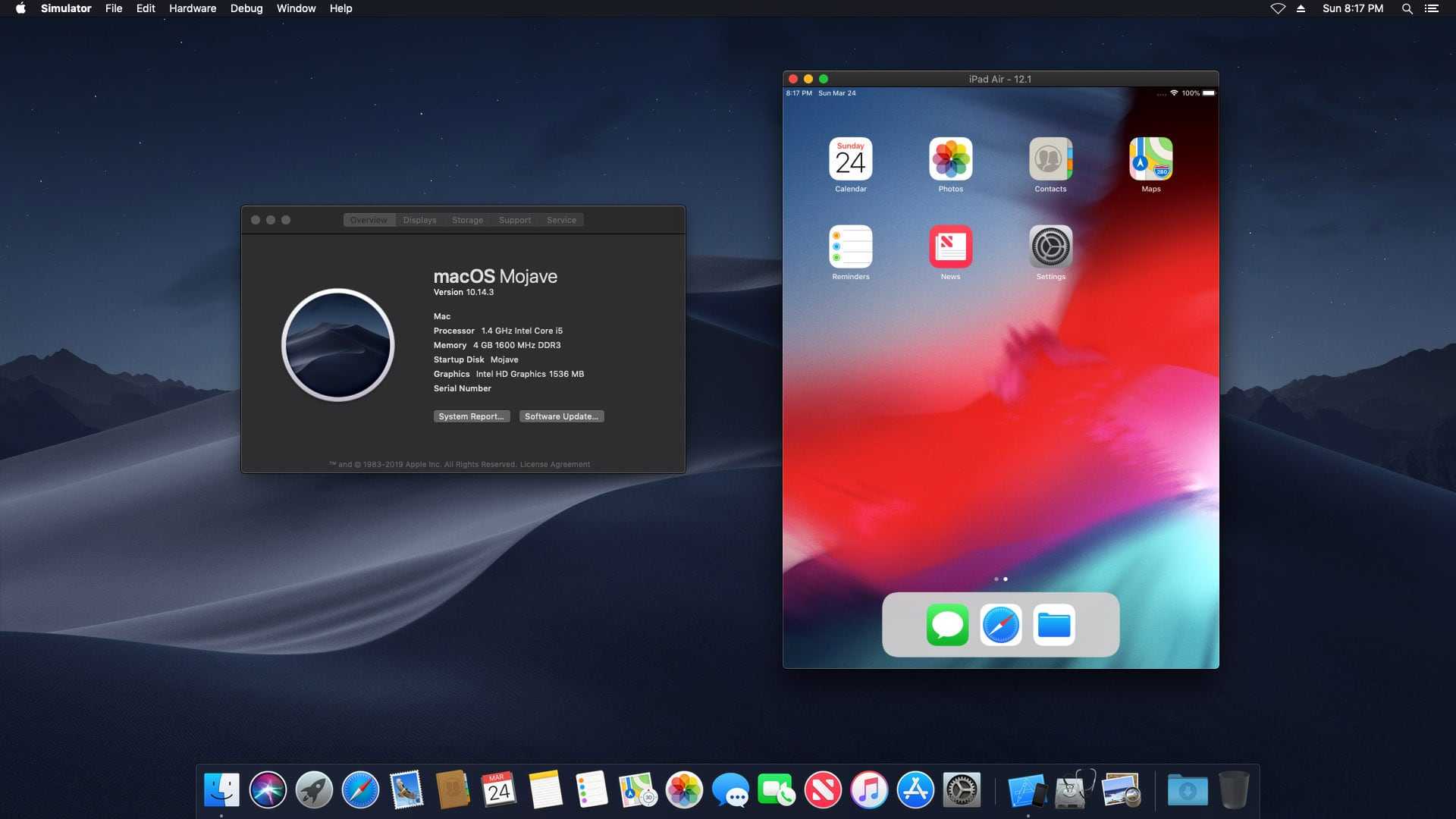Open the Hardware menu
The image size is (1456, 819).
193,8
